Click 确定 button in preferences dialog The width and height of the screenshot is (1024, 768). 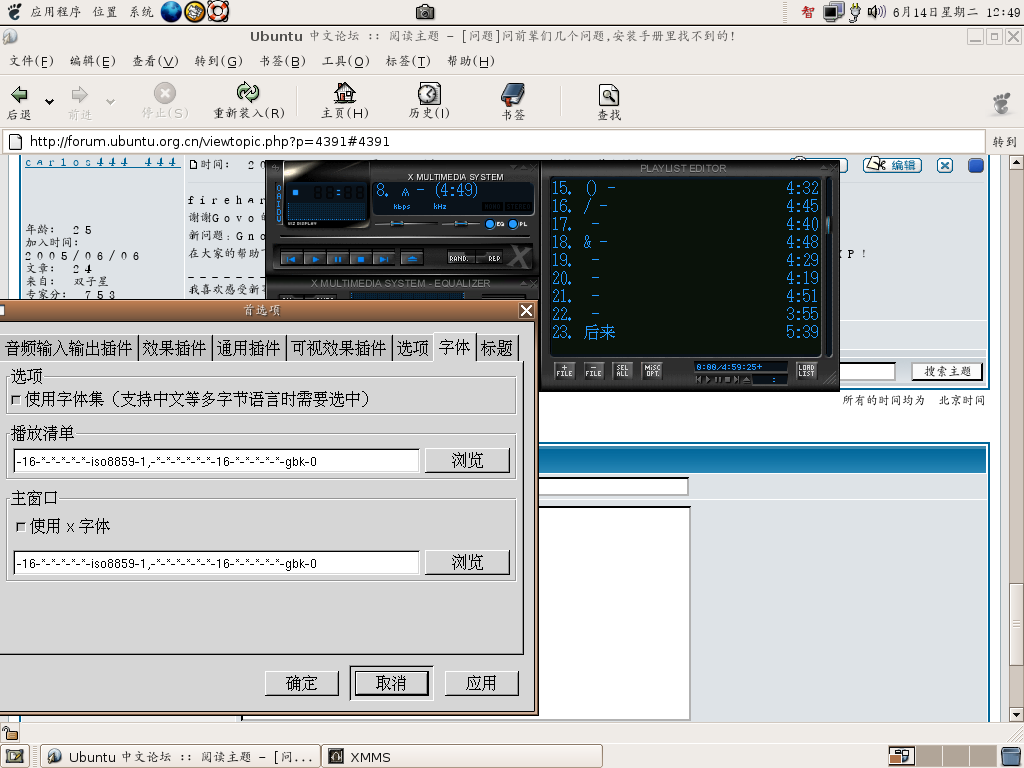302,683
